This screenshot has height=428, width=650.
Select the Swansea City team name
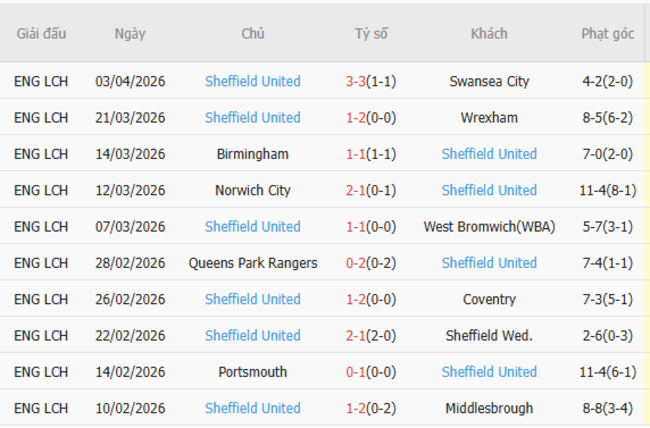[489, 81]
